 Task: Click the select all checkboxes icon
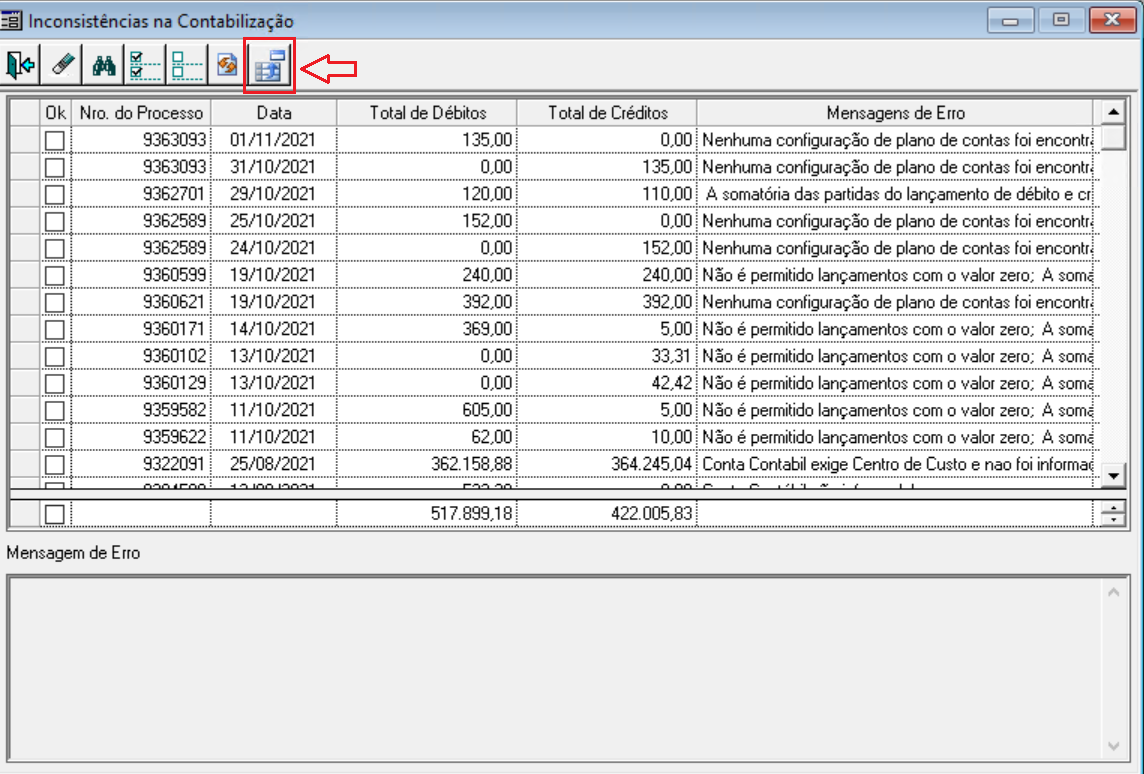click(144, 66)
